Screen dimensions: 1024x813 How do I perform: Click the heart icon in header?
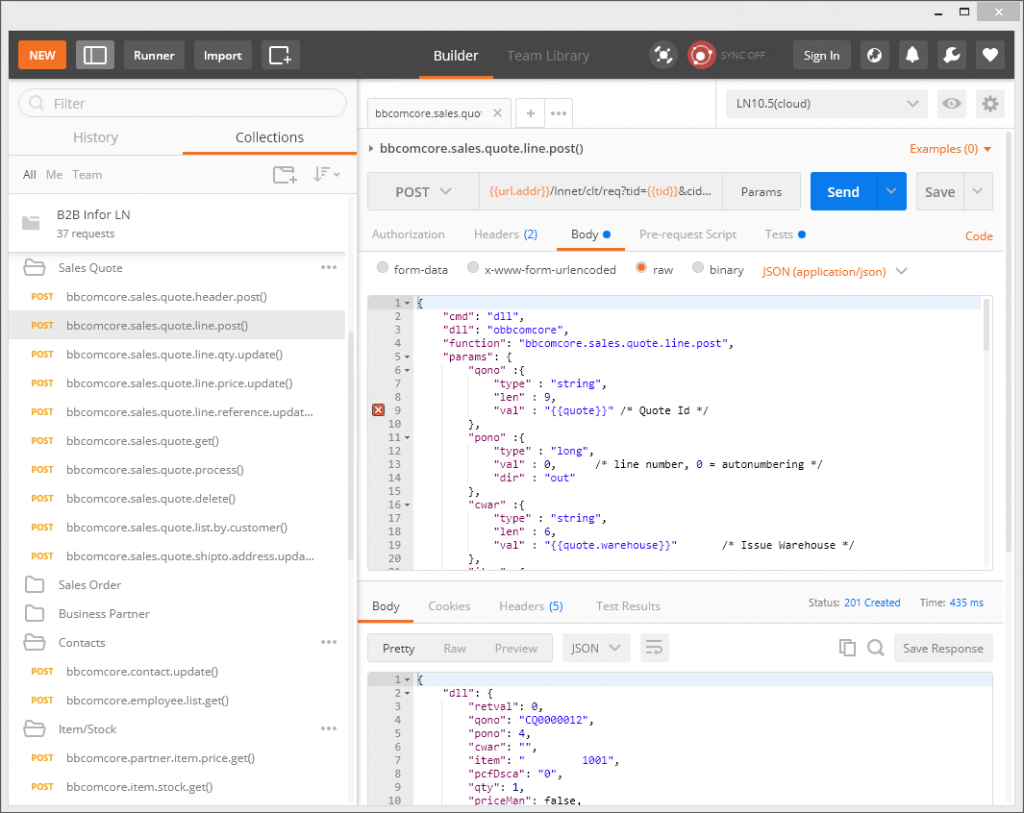(990, 56)
